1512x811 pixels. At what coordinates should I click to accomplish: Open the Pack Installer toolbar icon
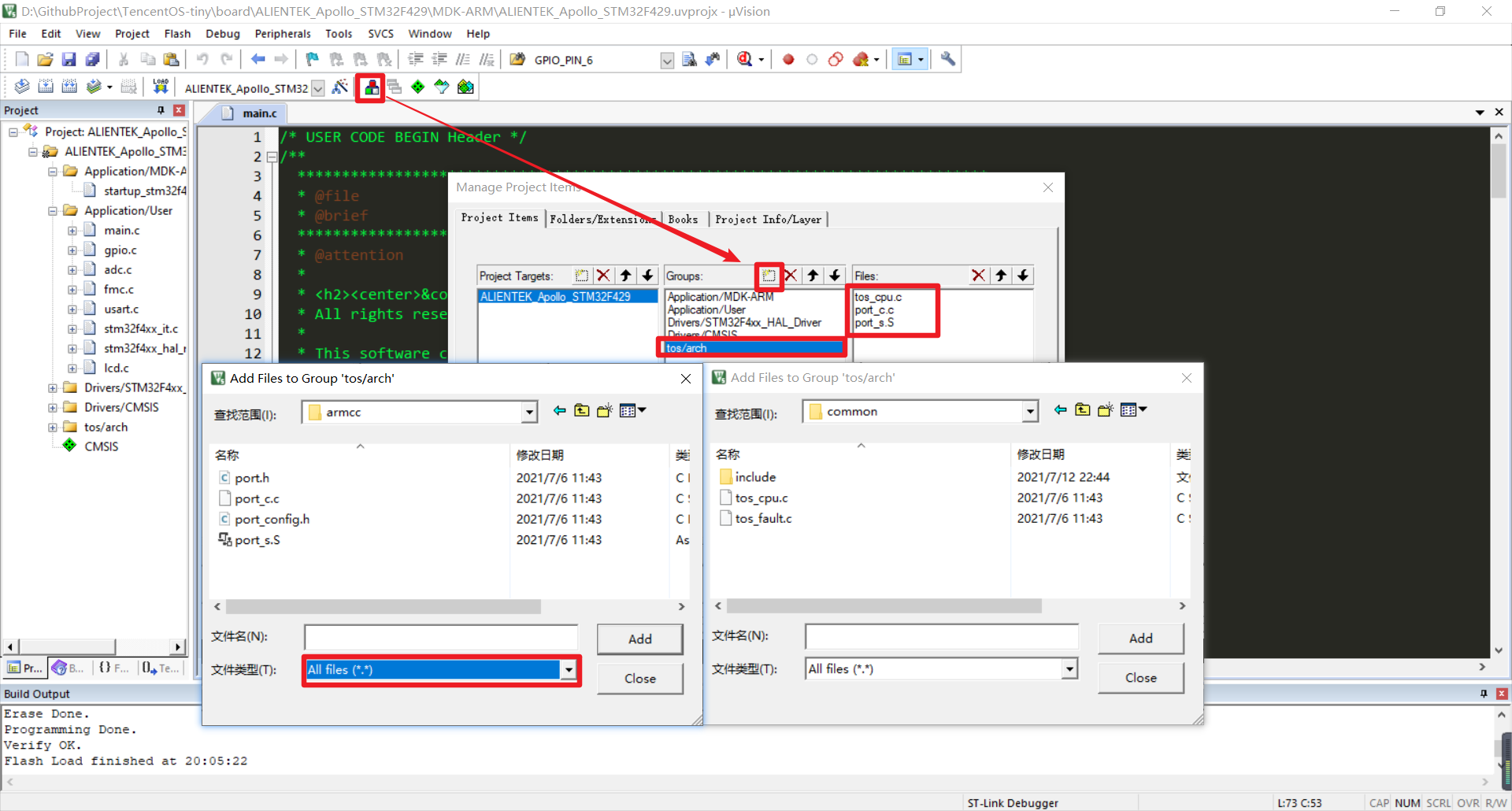465,87
